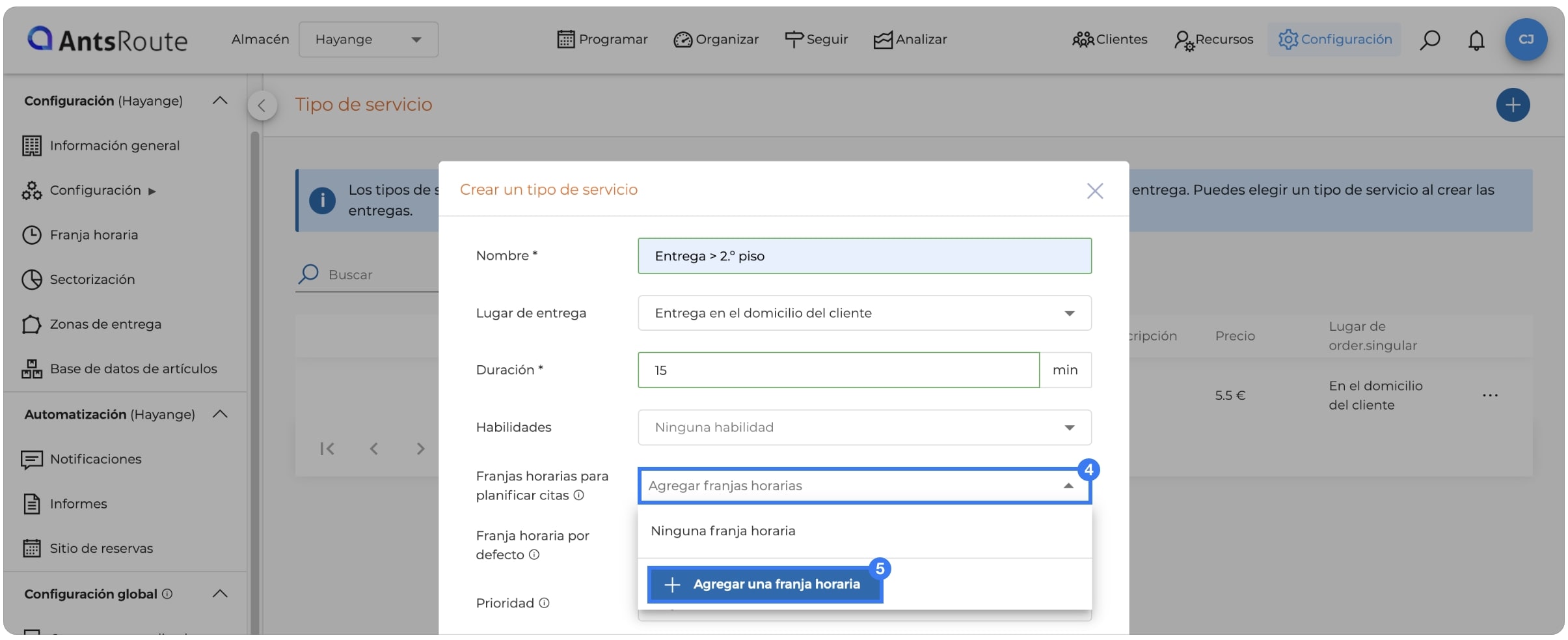This screenshot has height=640, width=1568.
Task: Close the Crear un tipo de servicio dialog
Action: (x=1095, y=191)
